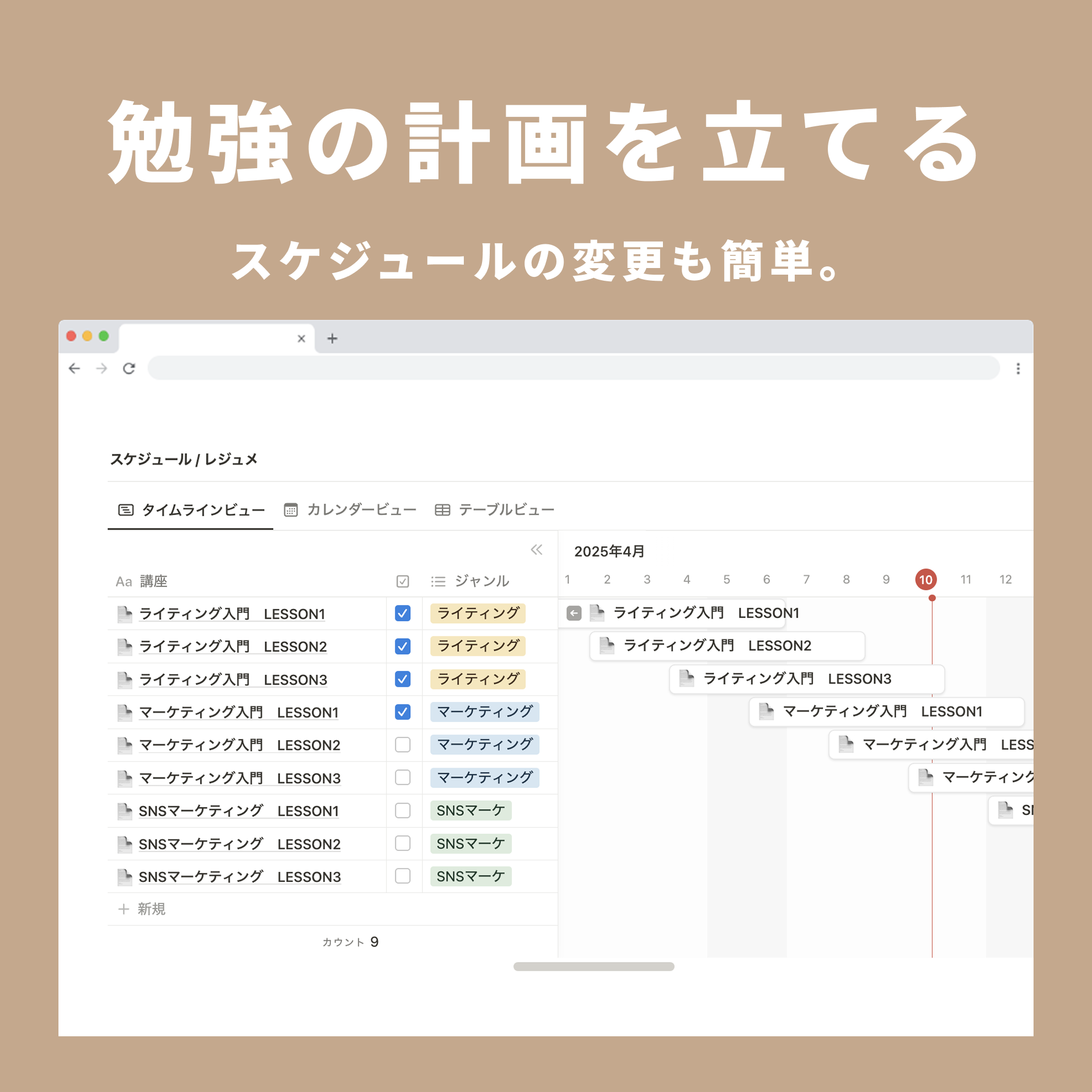Click the horizontal scrollbar under the timeline
Image resolution: width=1092 pixels, height=1092 pixels.
tap(593, 966)
